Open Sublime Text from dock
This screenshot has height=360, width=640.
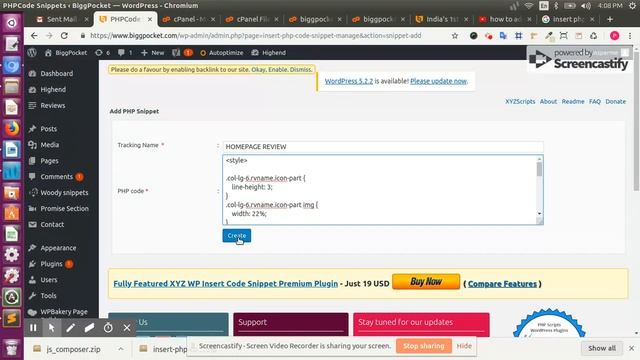point(11,318)
